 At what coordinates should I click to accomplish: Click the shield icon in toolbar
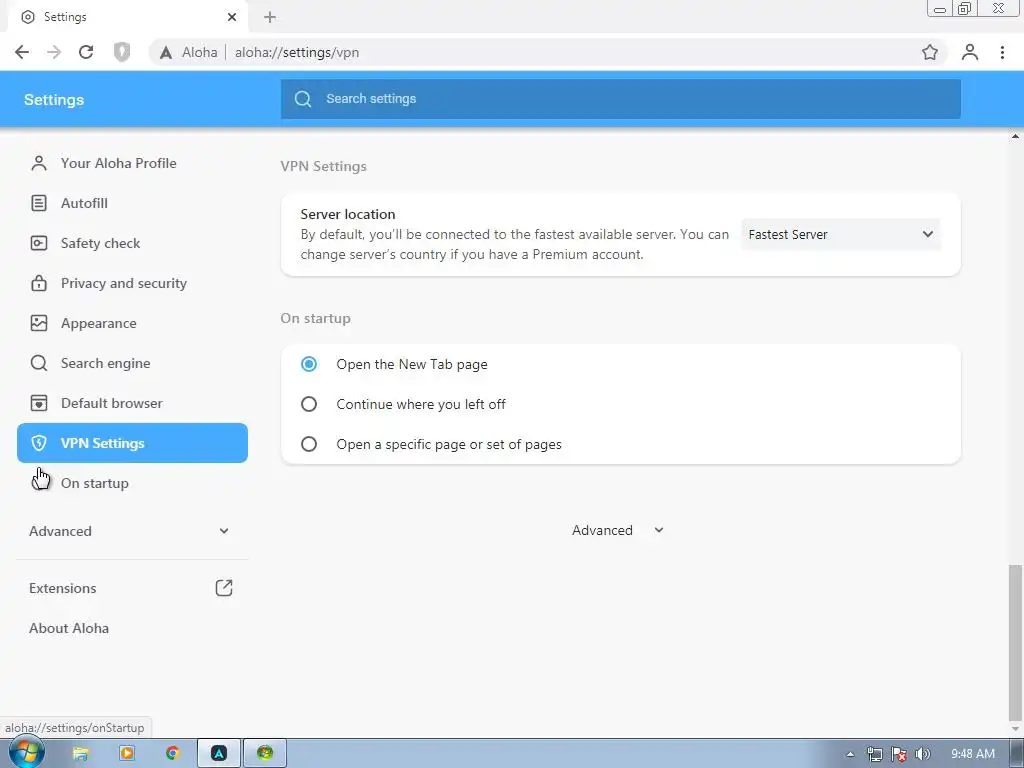(x=122, y=52)
